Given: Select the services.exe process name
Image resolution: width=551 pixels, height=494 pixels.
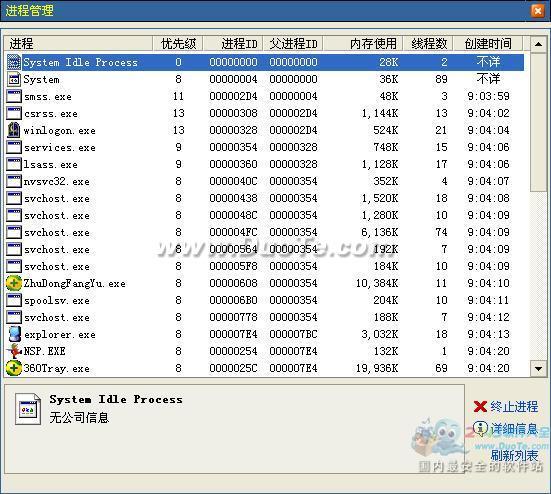Looking at the screenshot, I should pos(59,147).
